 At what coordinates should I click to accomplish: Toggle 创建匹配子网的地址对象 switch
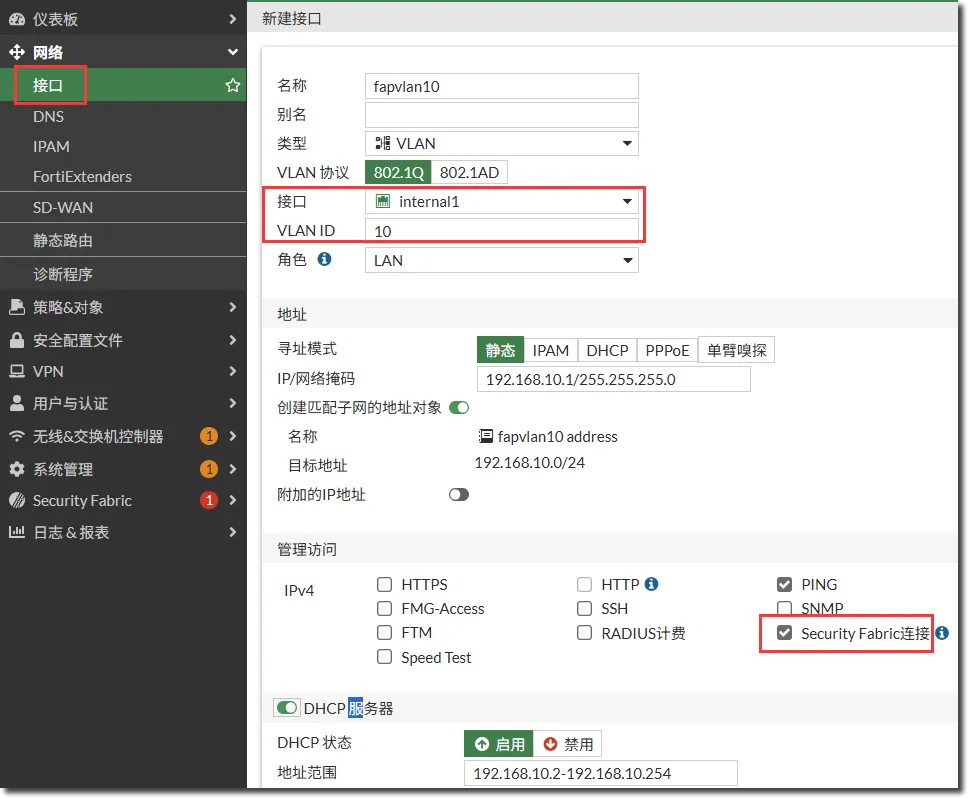pyautogui.click(x=459, y=408)
